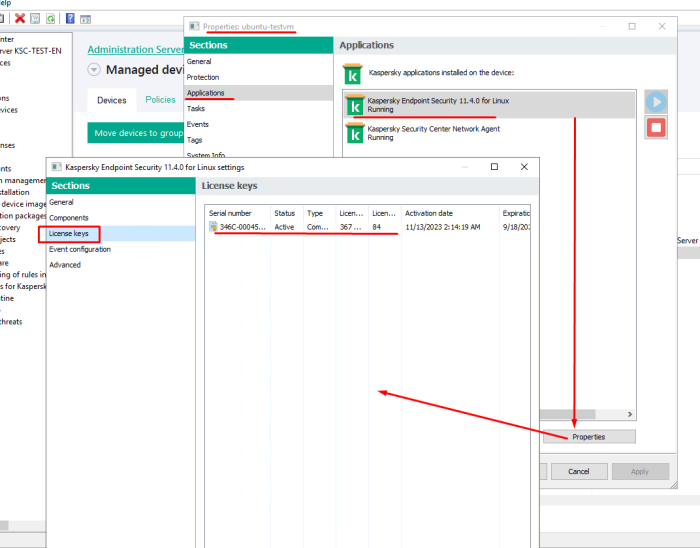Switch to the Devices tab

pyautogui.click(x=112, y=100)
